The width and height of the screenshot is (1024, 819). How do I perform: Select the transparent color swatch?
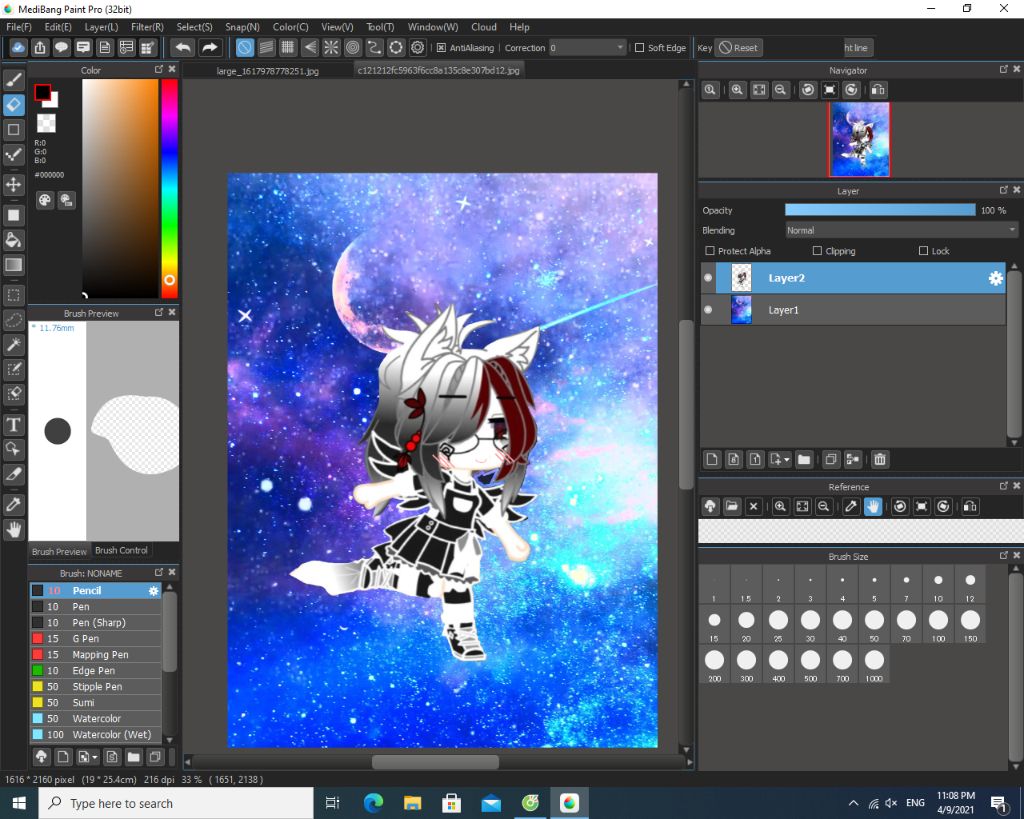(46, 123)
